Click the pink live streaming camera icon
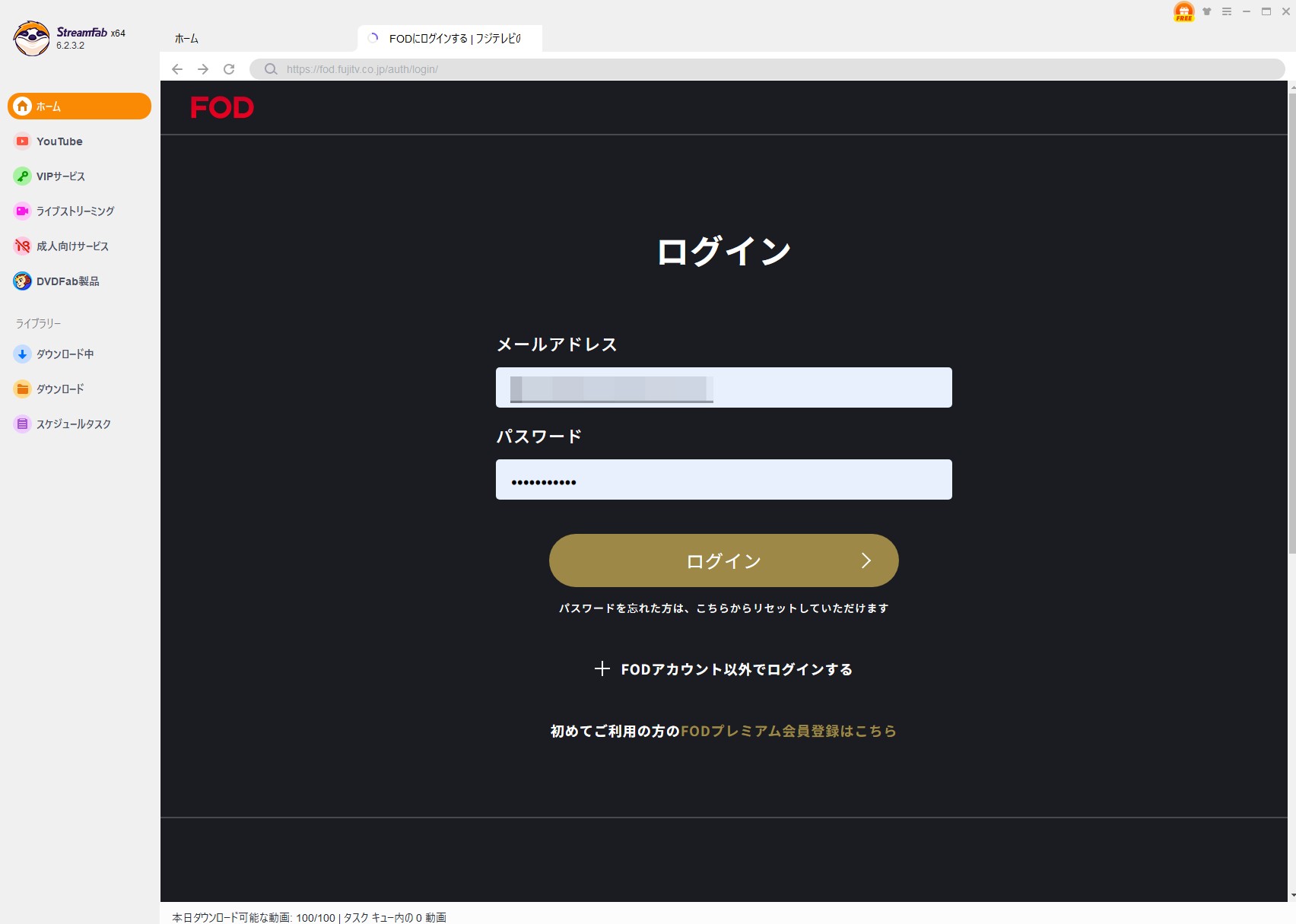The image size is (1296, 924). tap(23, 211)
